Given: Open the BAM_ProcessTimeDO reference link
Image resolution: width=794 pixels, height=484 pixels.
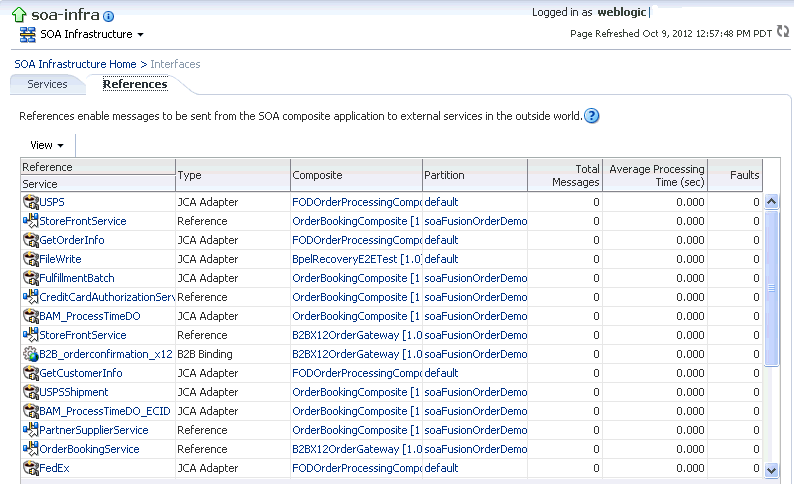Looking at the screenshot, I should point(90,316).
